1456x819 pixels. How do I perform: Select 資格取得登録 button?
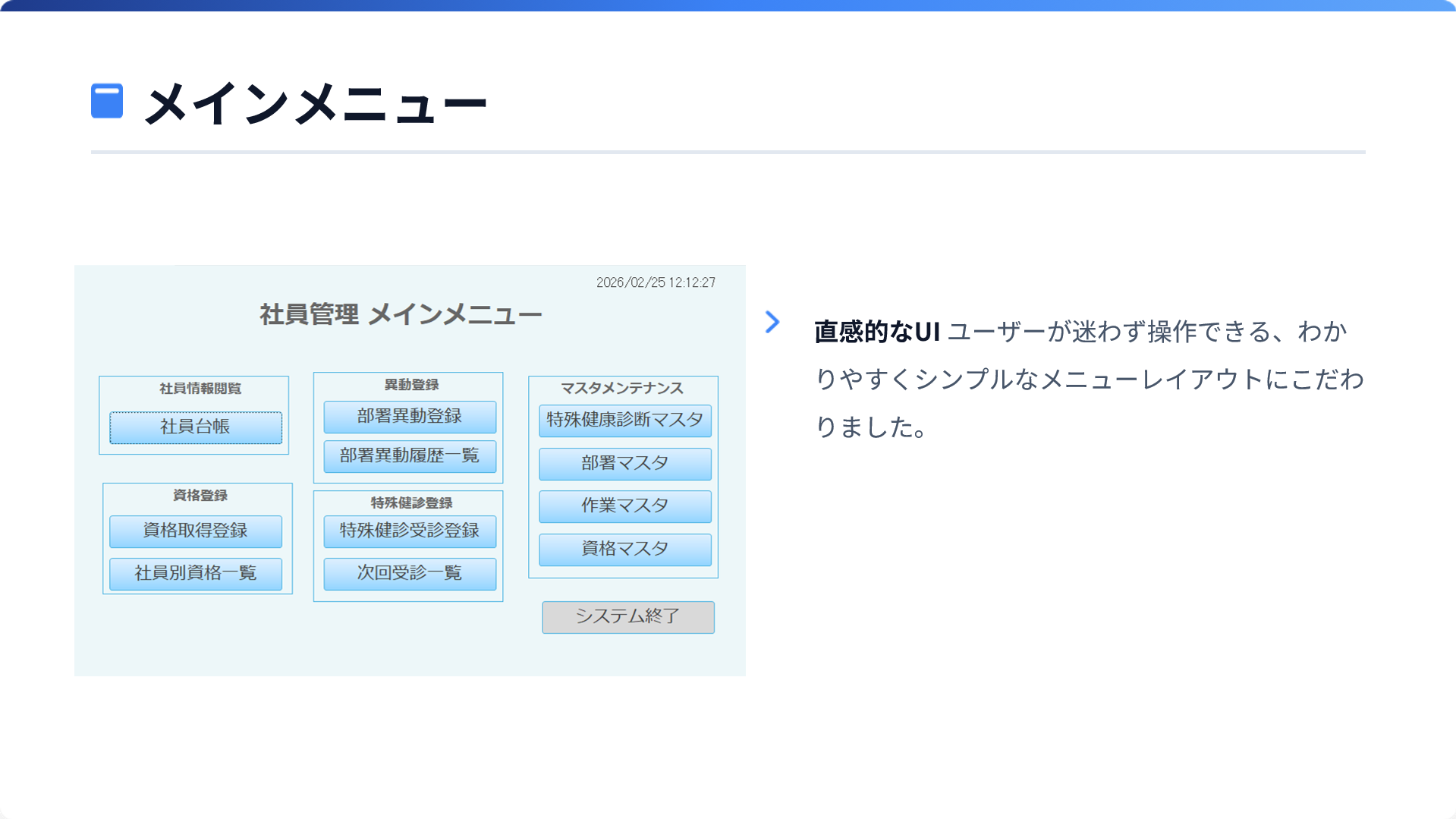[x=196, y=531]
